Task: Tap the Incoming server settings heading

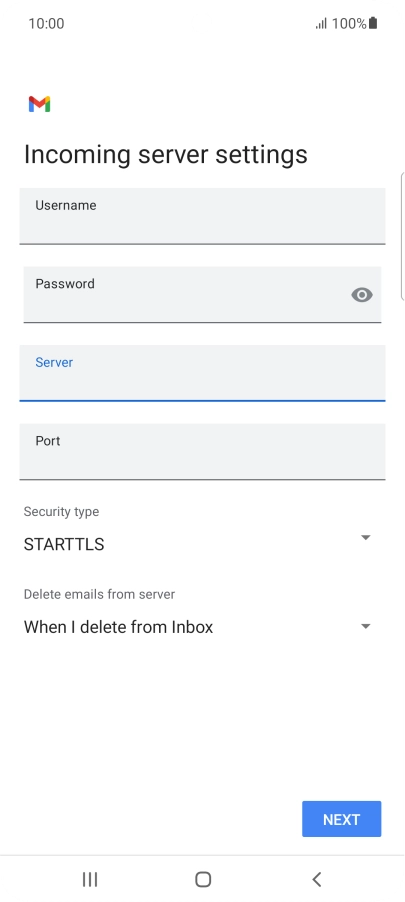Action: 166,155
